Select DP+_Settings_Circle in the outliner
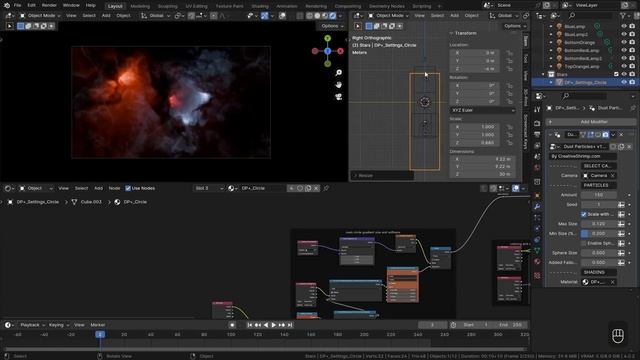 click(585, 82)
